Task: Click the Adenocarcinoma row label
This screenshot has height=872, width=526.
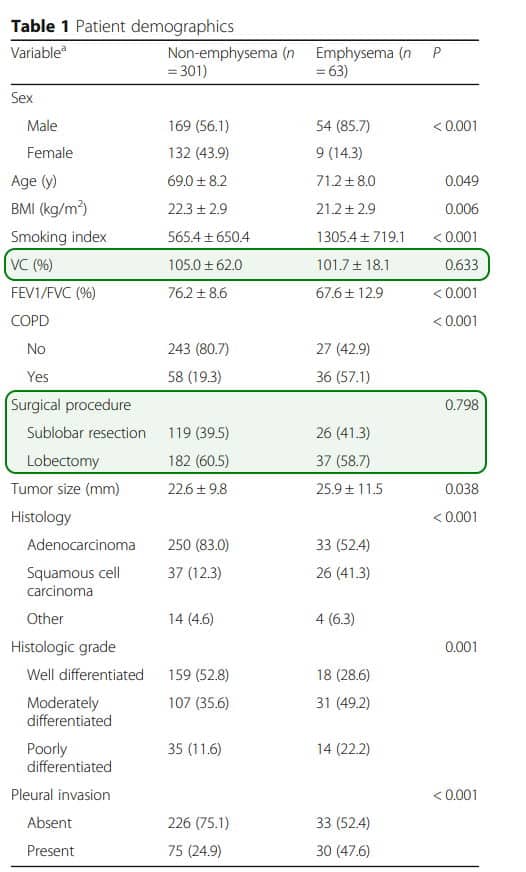Action: [81, 545]
